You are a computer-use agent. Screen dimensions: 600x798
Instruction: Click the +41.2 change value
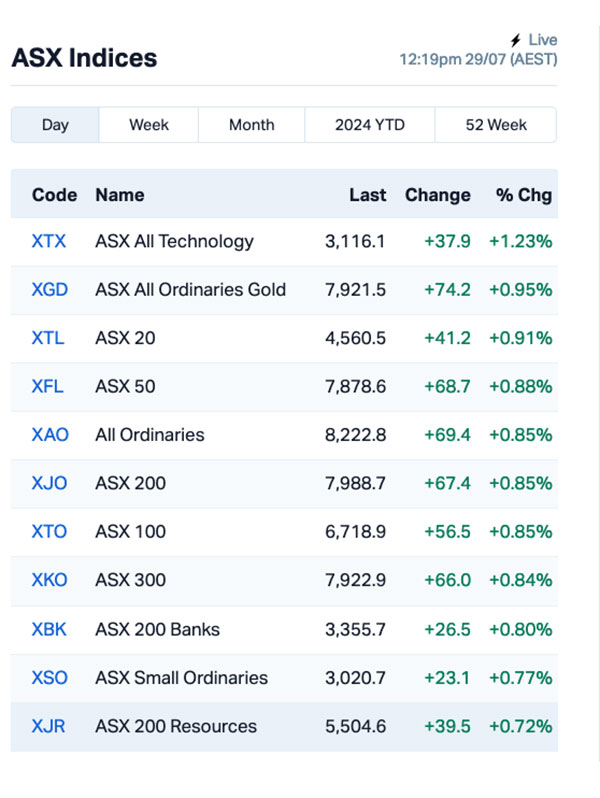click(447, 338)
